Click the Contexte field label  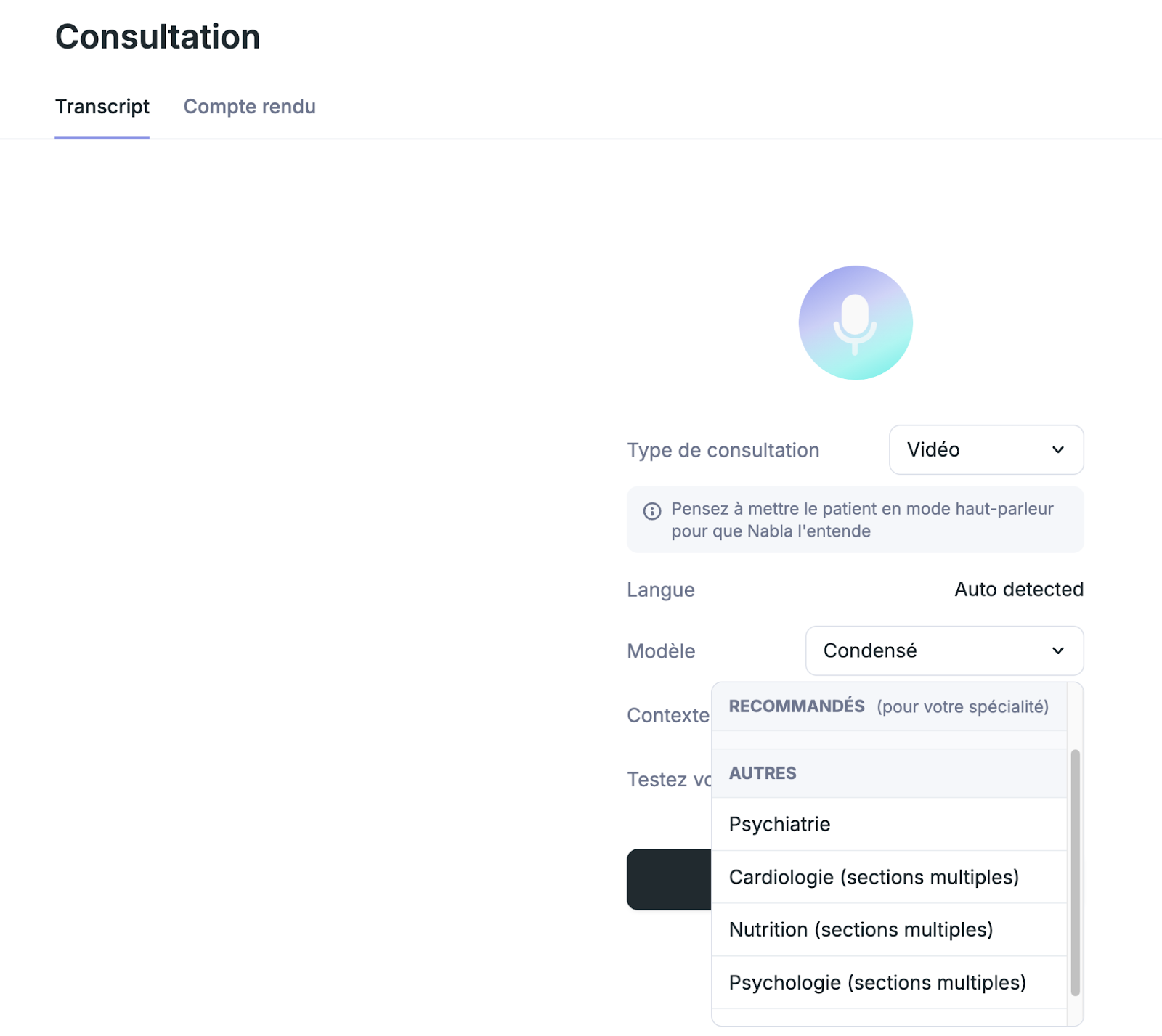pos(667,716)
